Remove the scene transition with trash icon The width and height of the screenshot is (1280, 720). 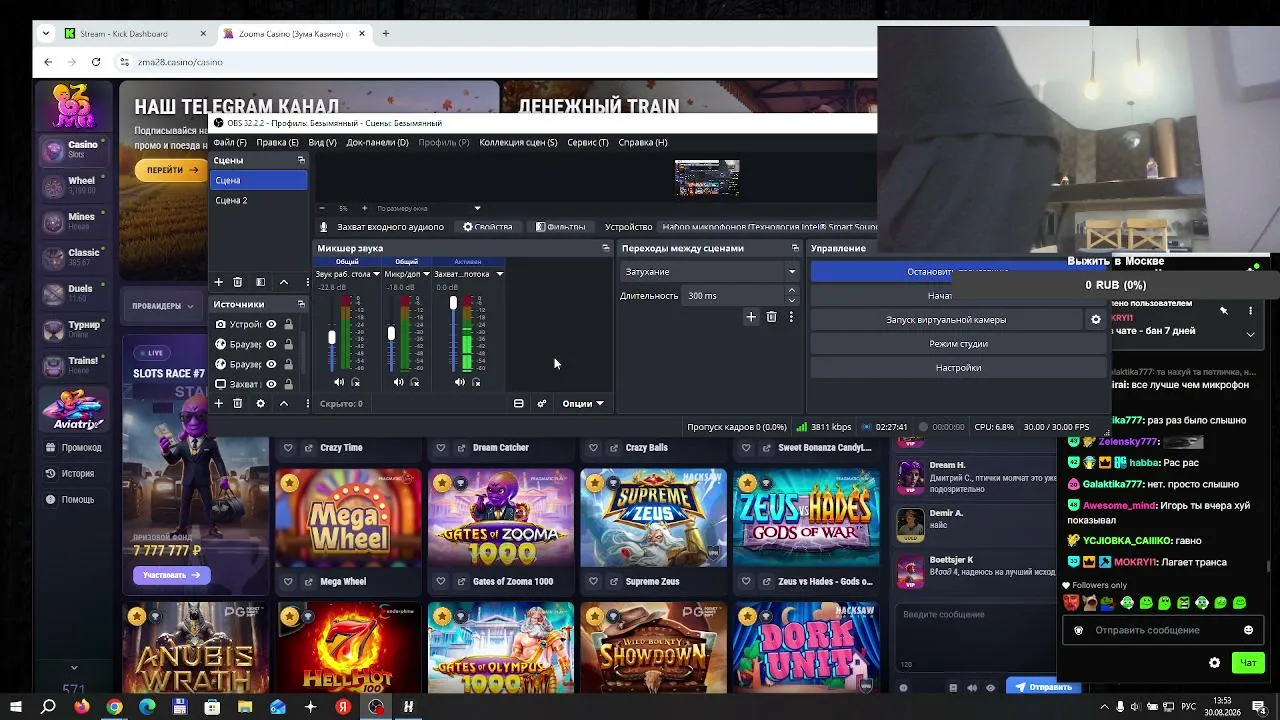click(x=771, y=317)
